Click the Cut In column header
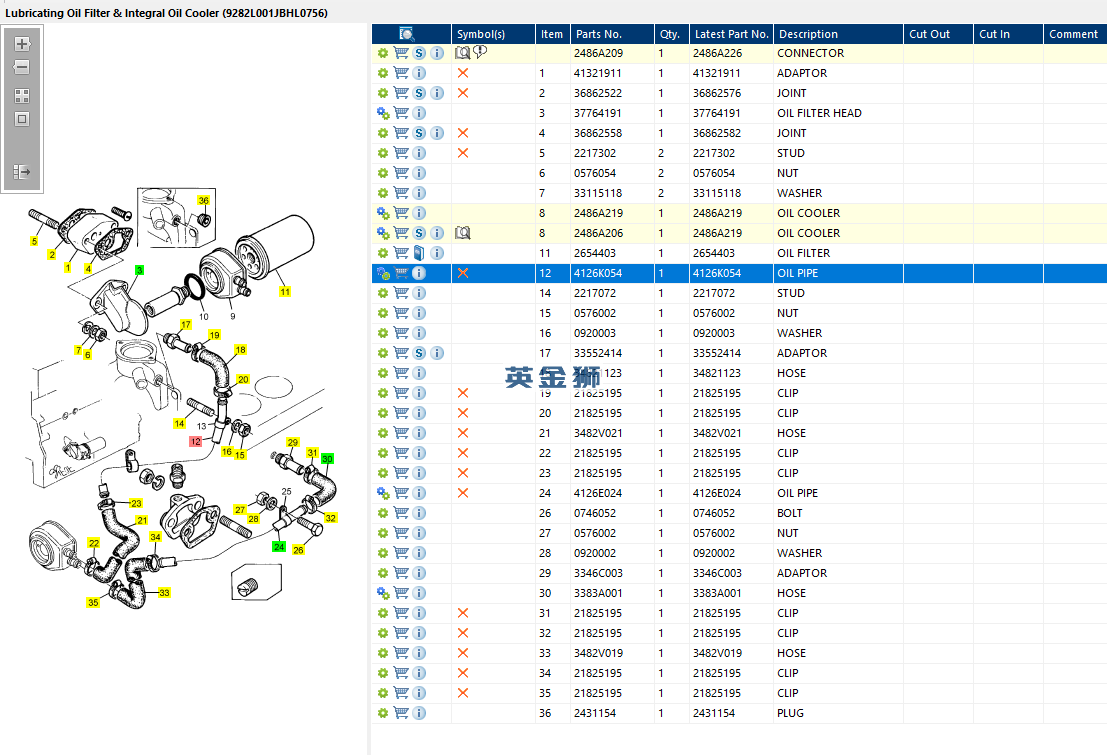 (1008, 34)
